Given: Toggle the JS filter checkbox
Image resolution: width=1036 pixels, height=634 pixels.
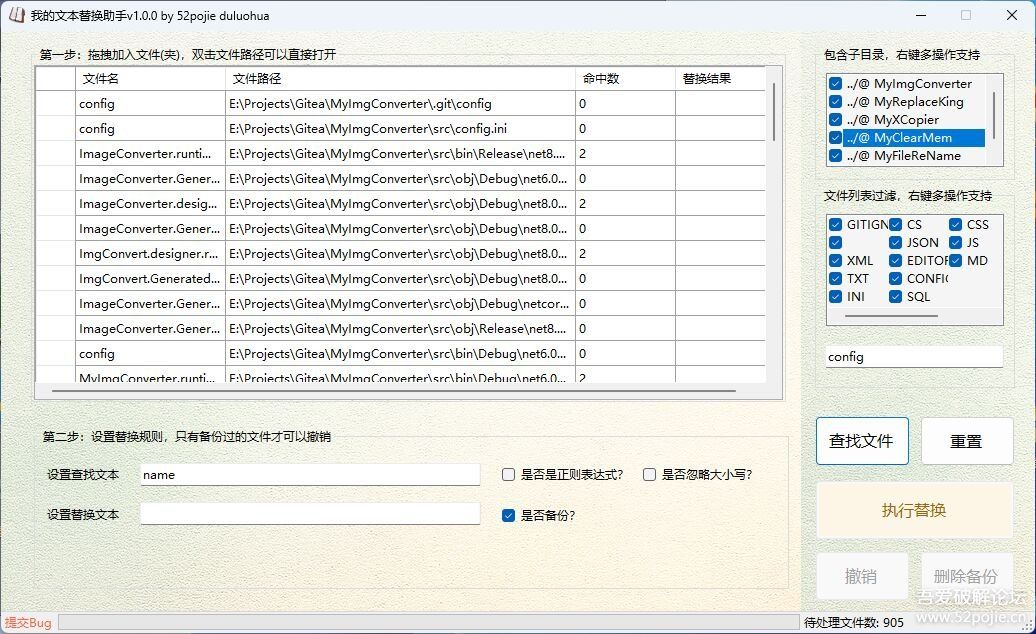Looking at the screenshot, I should pyautogui.click(x=955, y=242).
